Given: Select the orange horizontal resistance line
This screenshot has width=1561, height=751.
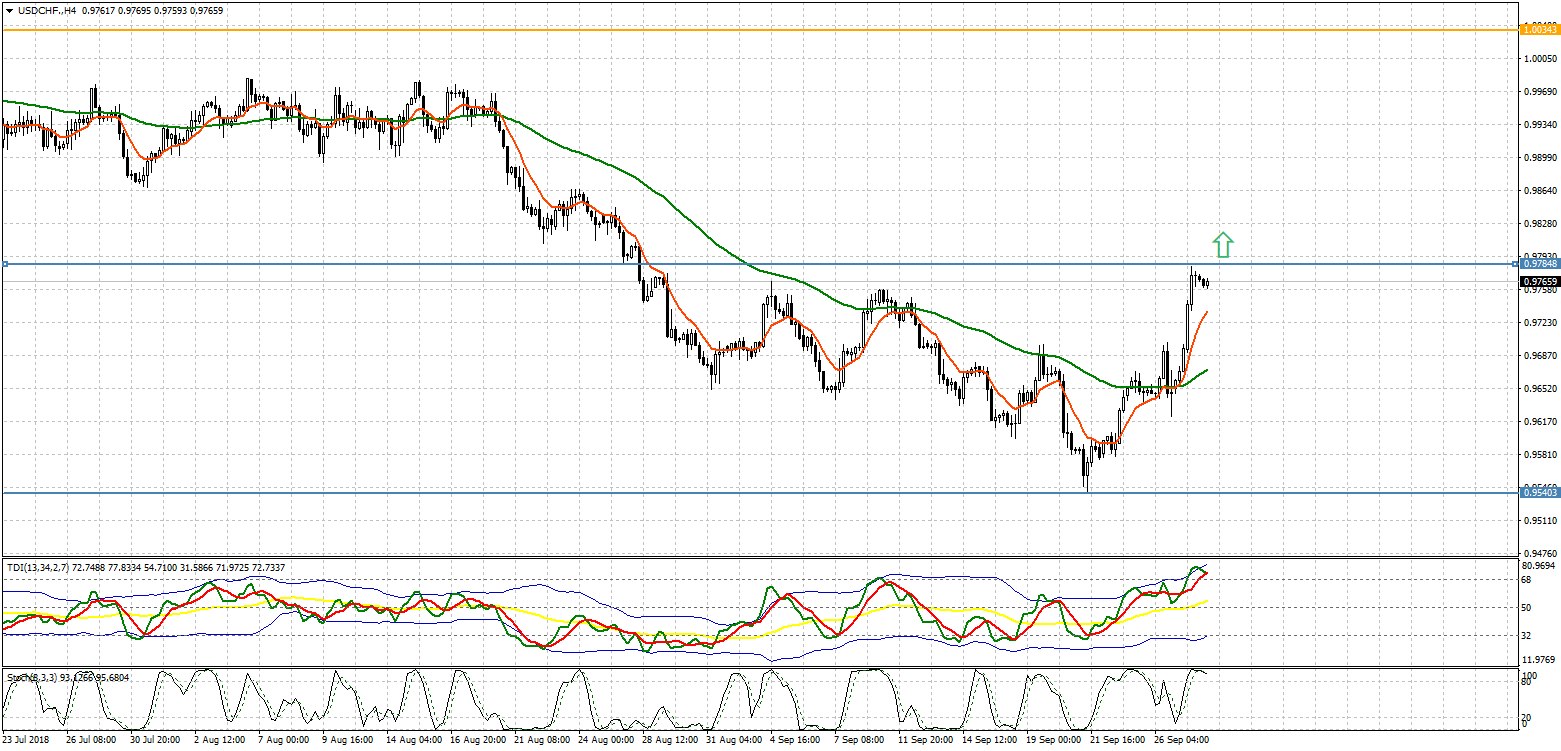Looking at the screenshot, I should (x=700, y=30).
